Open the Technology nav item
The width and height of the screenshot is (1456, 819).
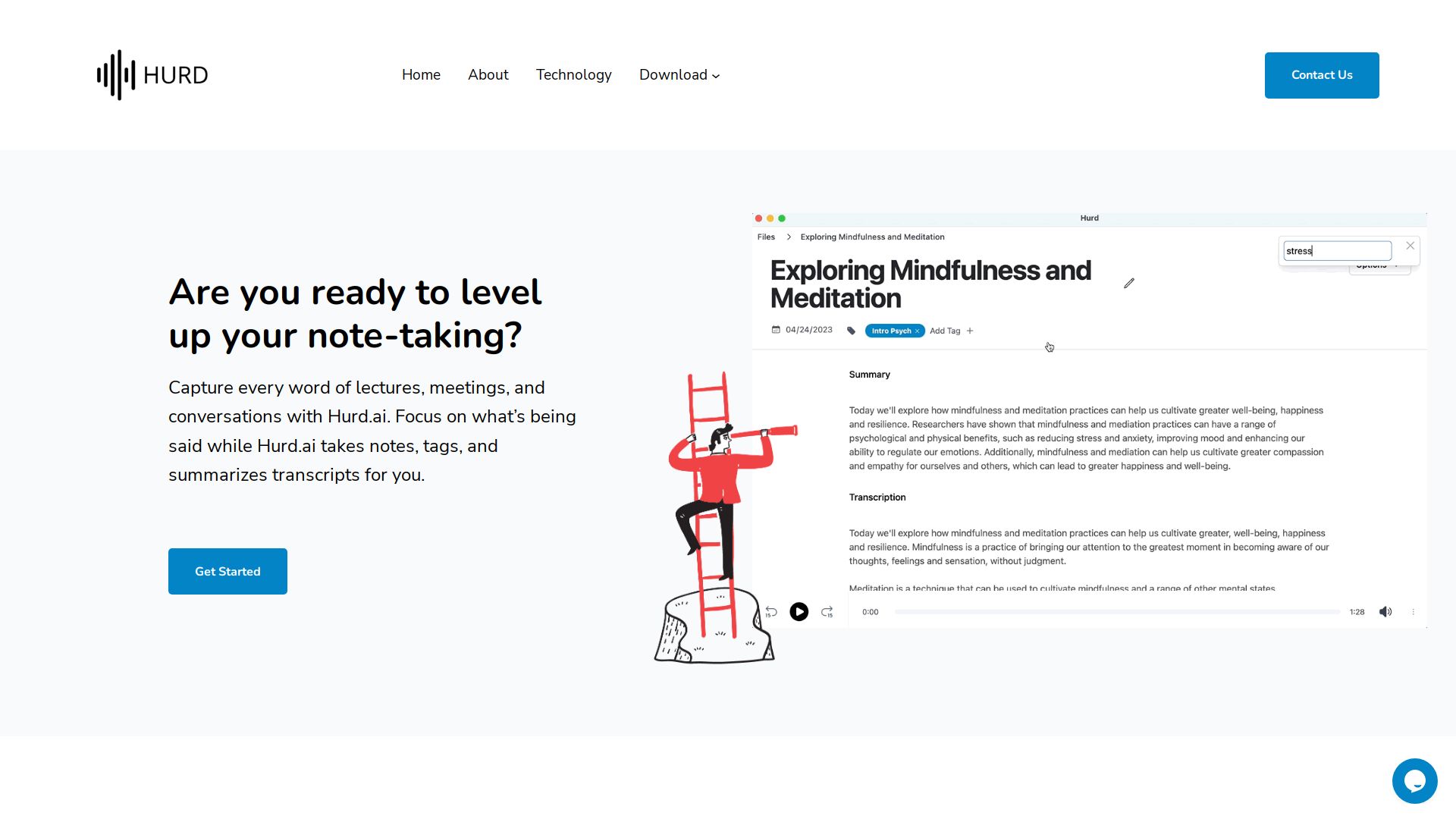573,75
